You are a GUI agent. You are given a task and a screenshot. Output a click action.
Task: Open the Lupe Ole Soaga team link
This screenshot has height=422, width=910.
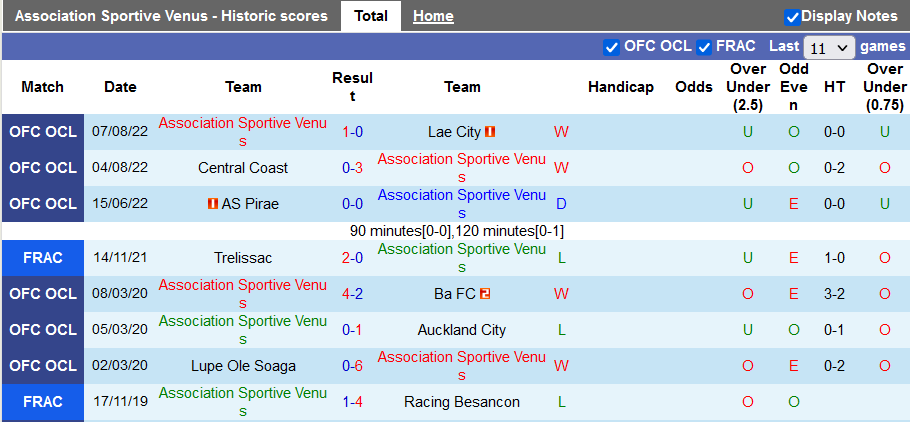pyautogui.click(x=243, y=366)
